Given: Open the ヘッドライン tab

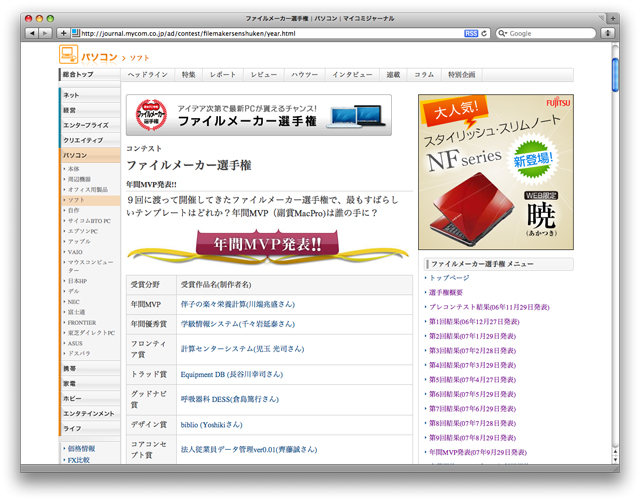Looking at the screenshot, I should tap(148, 75).
